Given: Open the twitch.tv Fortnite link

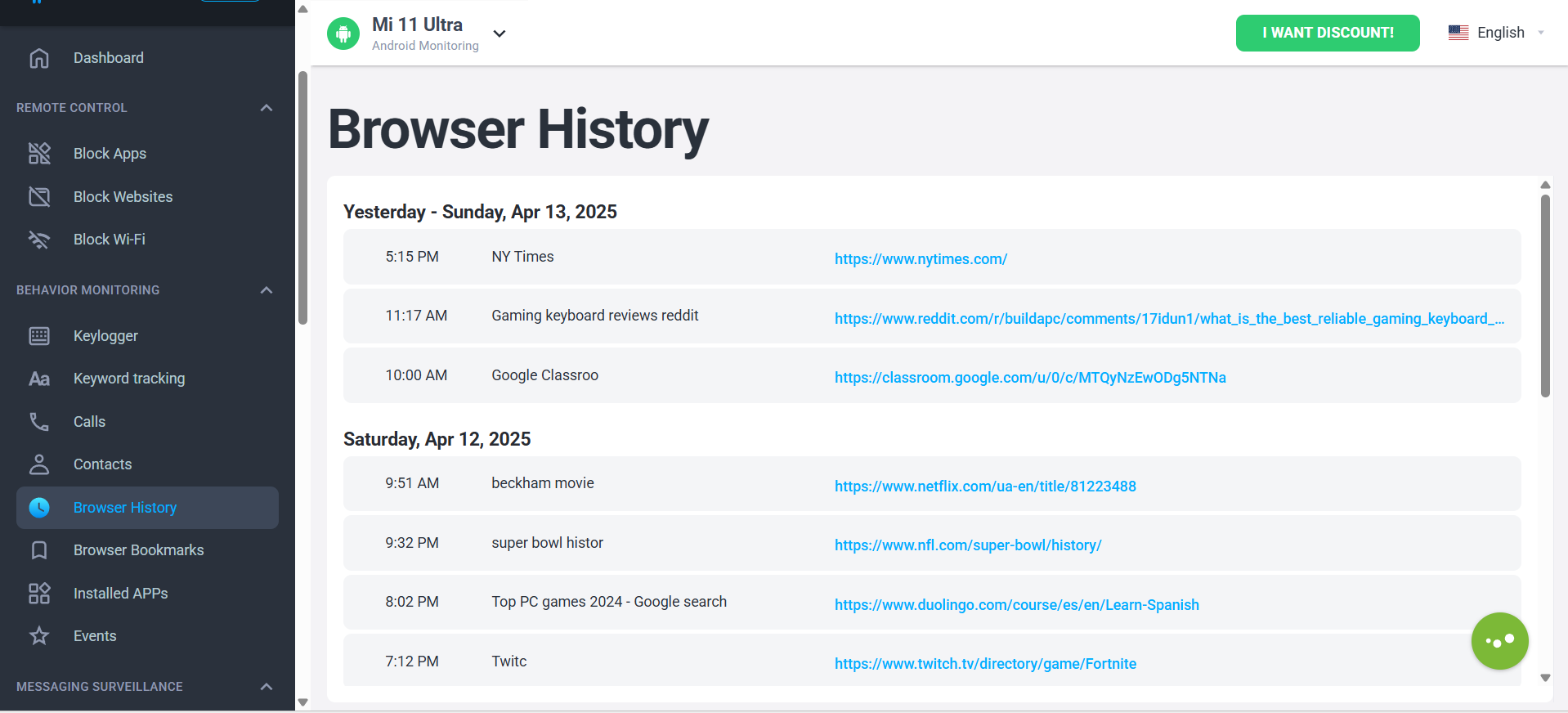Looking at the screenshot, I should click(x=985, y=664).
